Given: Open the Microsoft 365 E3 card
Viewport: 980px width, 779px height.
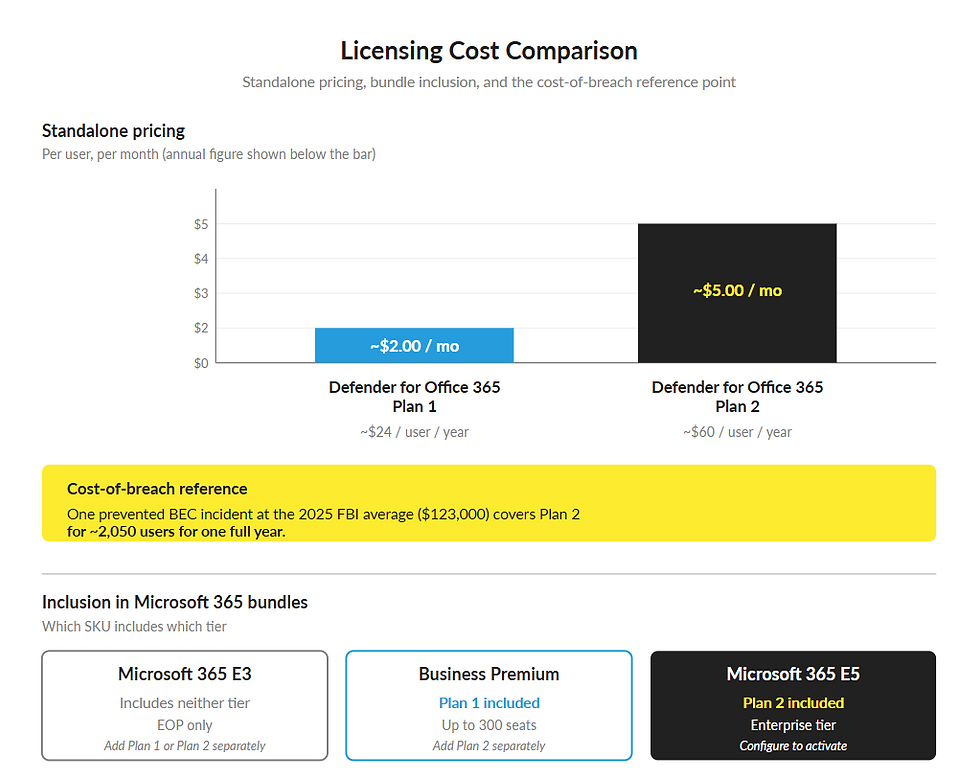Looking at the screenshot, I should [184, 706].
